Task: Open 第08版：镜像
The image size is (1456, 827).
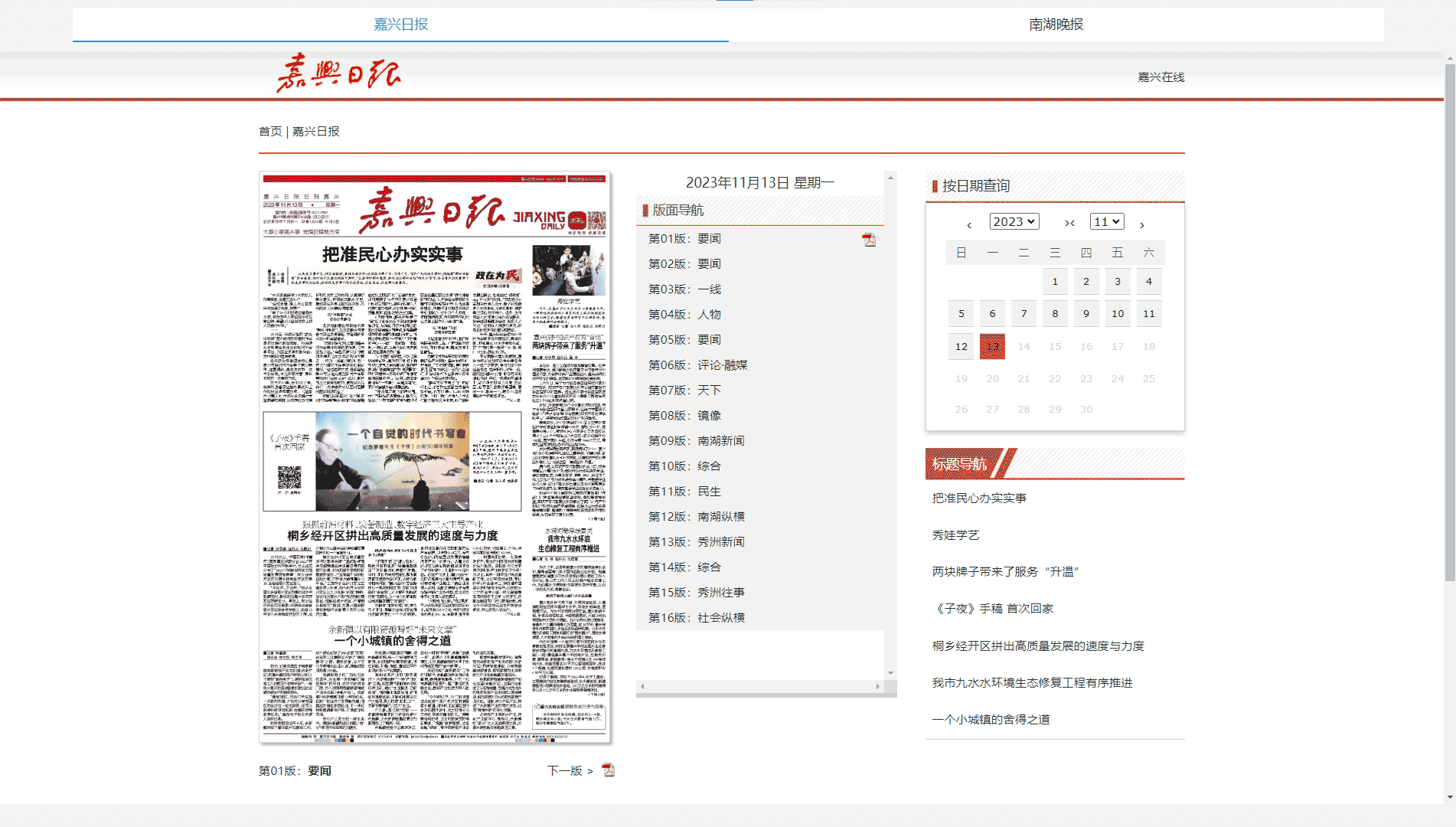Action: [x=684, y=415]
